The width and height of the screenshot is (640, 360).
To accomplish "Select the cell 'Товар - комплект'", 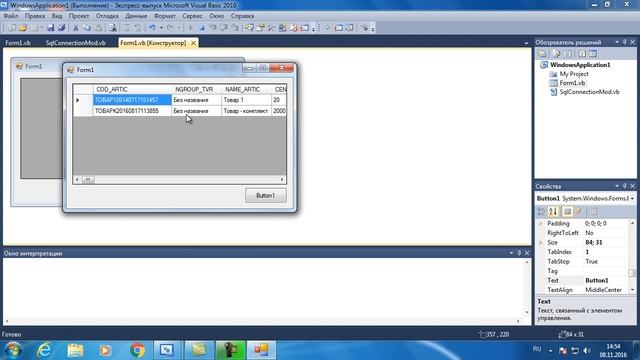I will [x=246, y=111].
